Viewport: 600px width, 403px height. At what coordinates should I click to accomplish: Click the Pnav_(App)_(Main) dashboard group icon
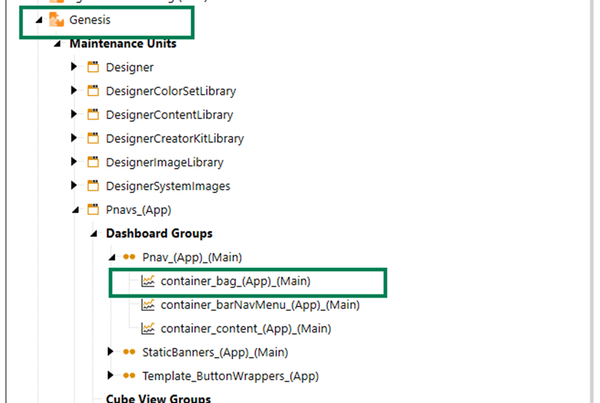[129, 257]
